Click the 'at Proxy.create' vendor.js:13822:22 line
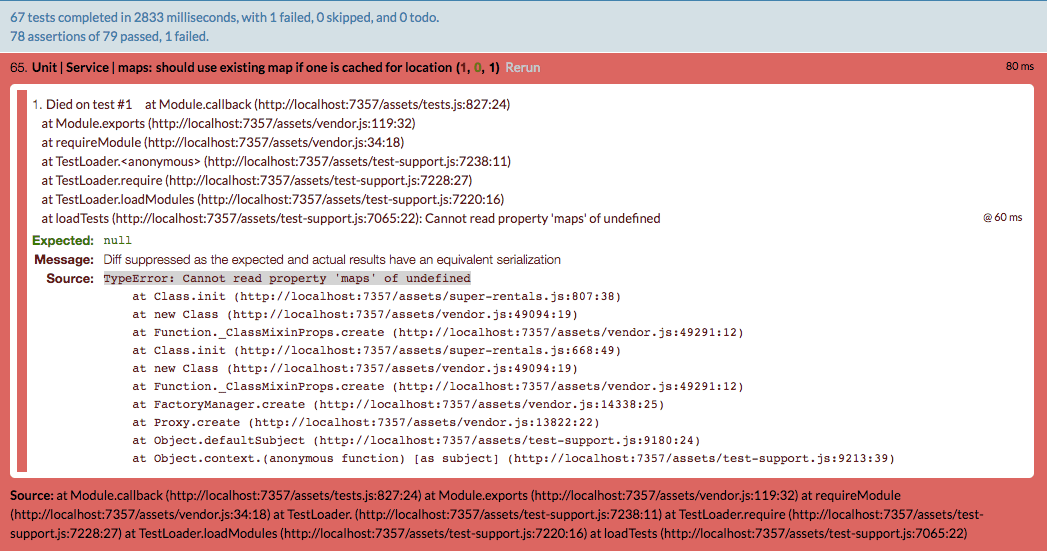 366,422
